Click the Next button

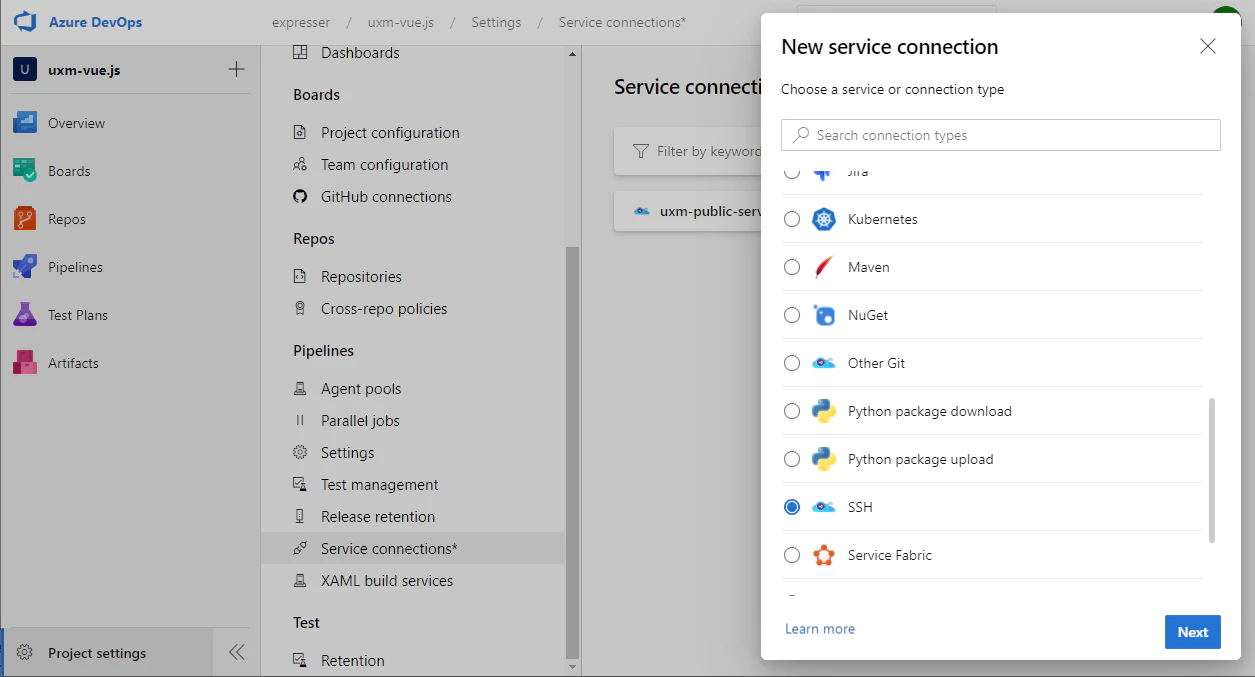(x=1193, y=632)
